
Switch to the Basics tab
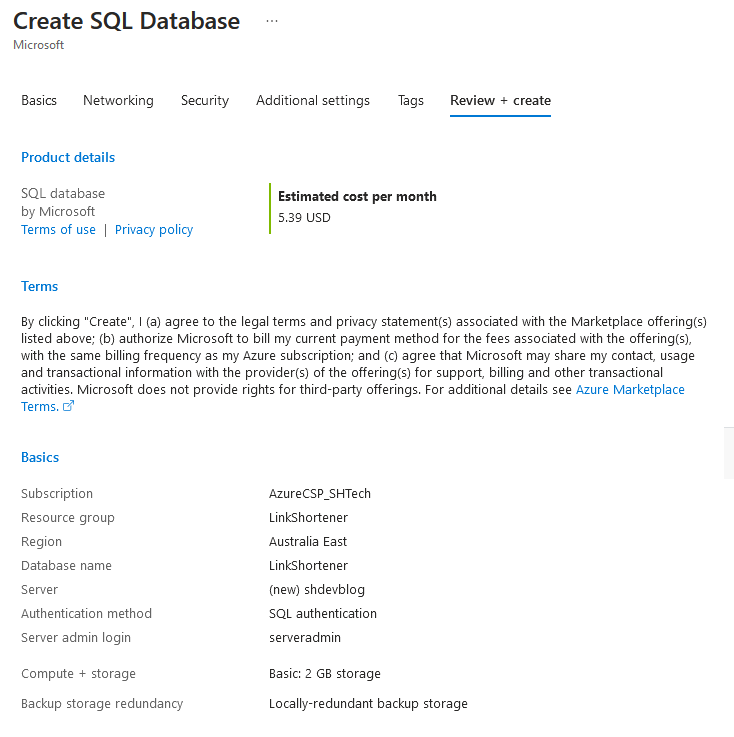pos(39,100)
